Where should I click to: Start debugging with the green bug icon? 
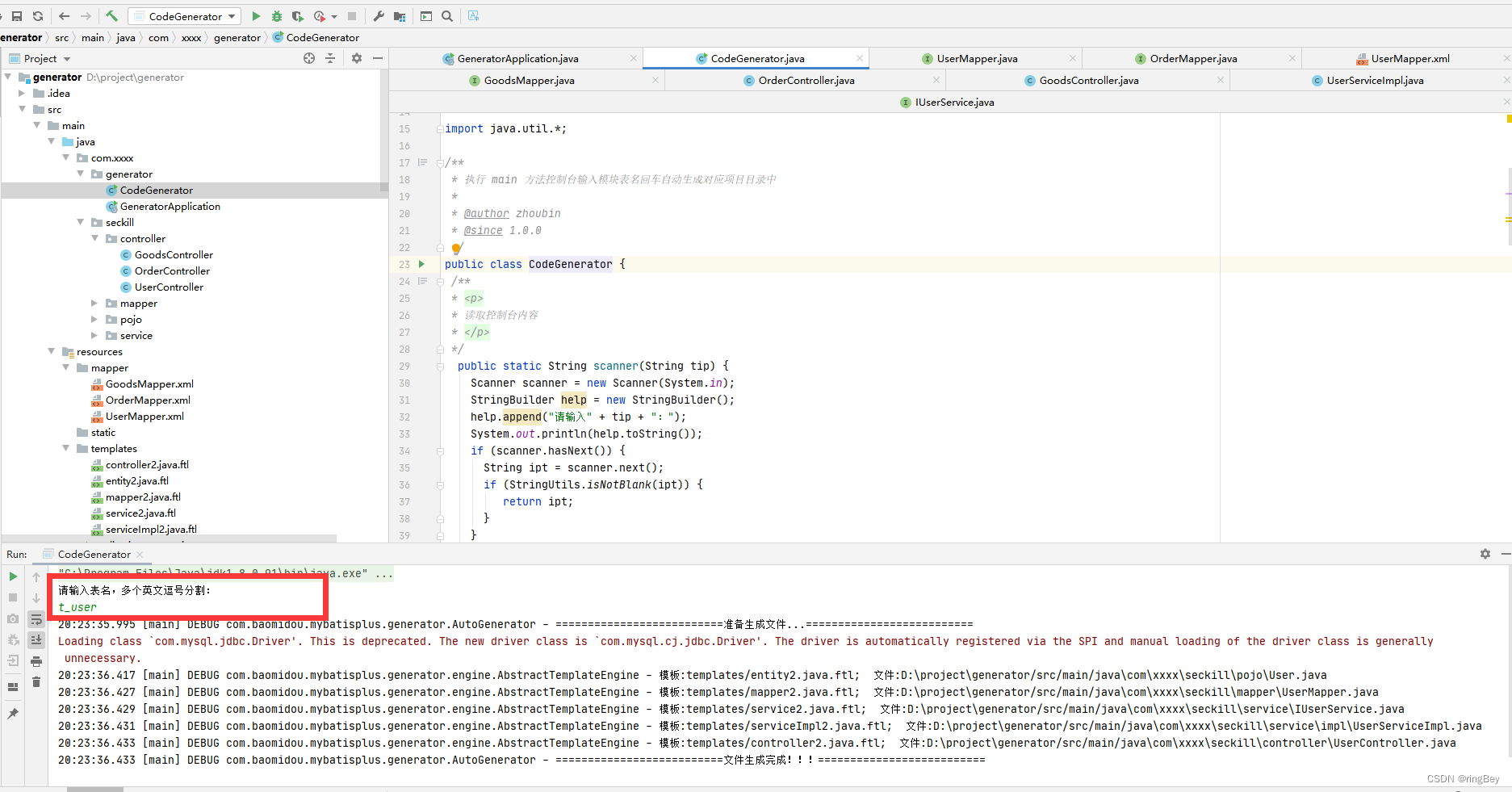coord(277,16)
